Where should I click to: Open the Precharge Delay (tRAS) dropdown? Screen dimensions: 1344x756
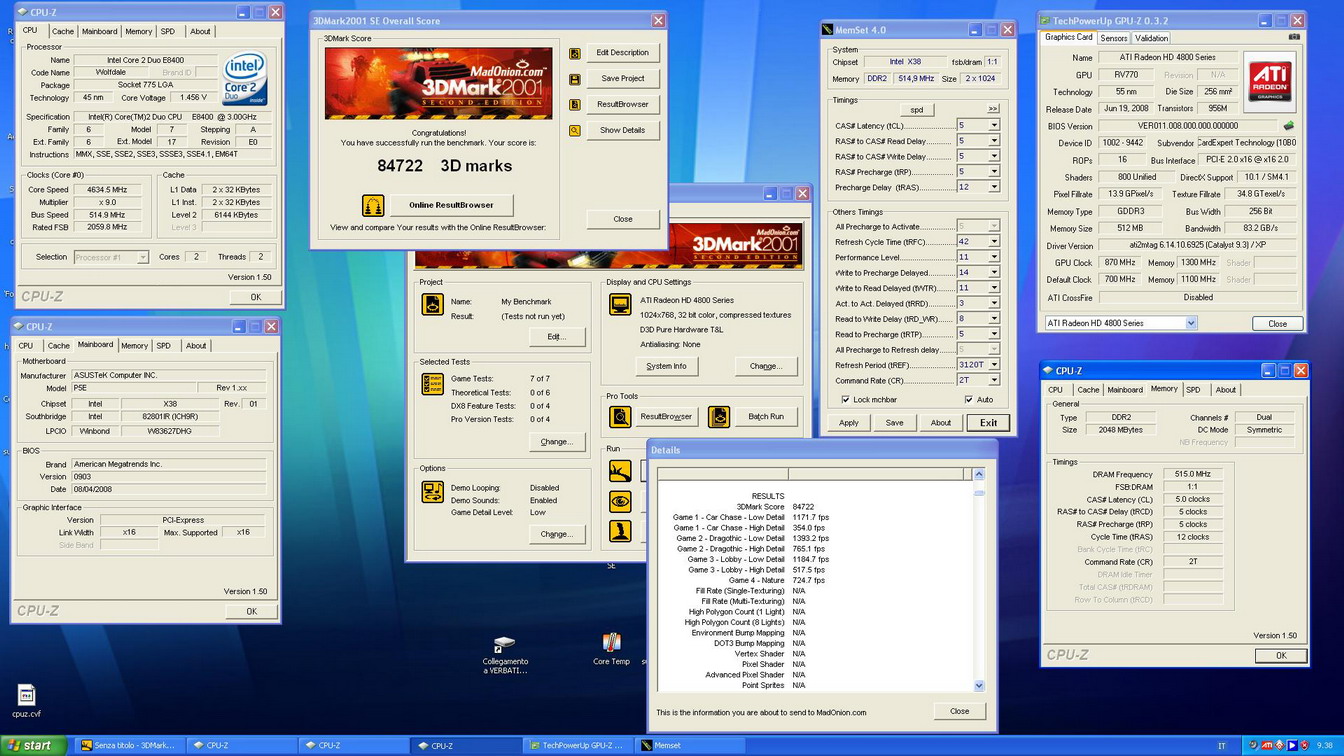click(x=993, y=187)
